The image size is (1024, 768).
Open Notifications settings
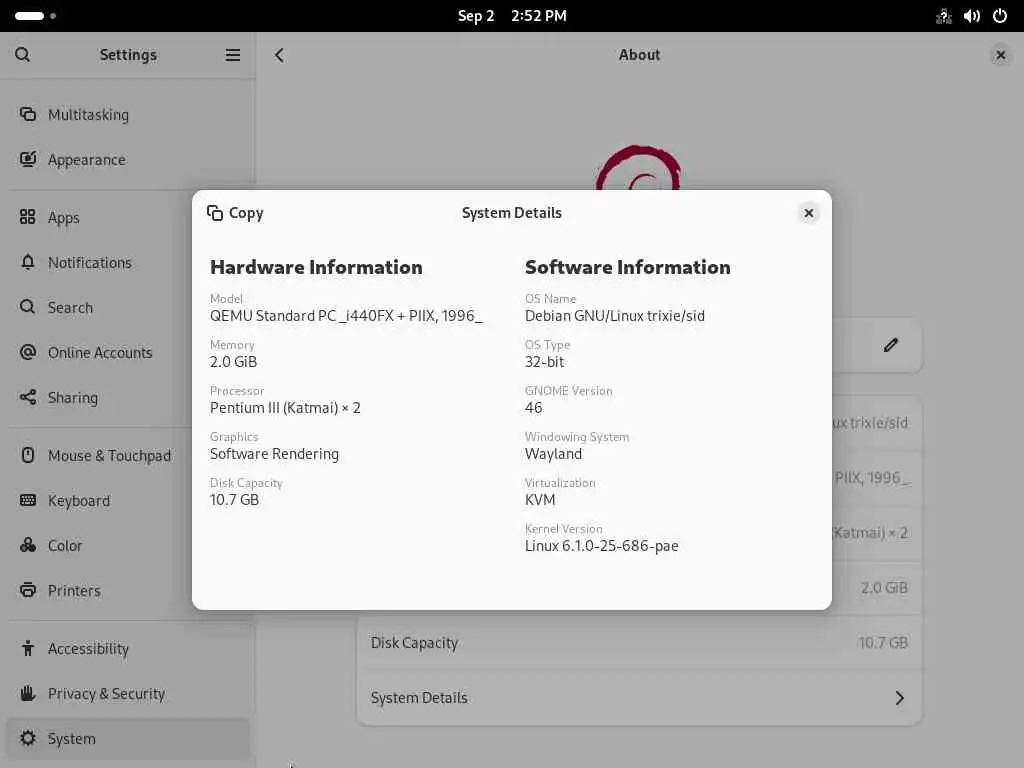click(128, 263)
